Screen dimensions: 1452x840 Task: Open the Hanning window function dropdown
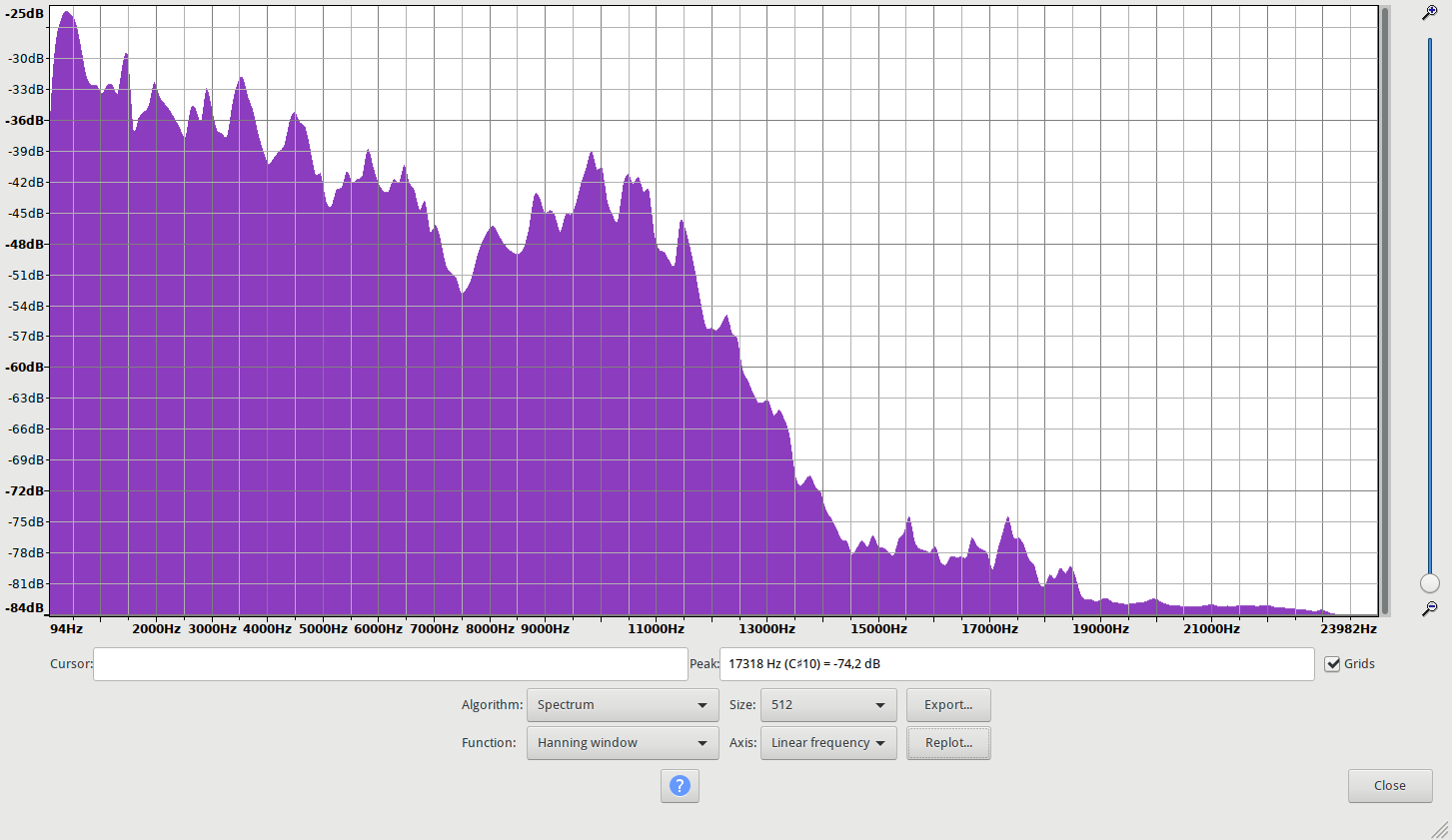pos(623,743)
